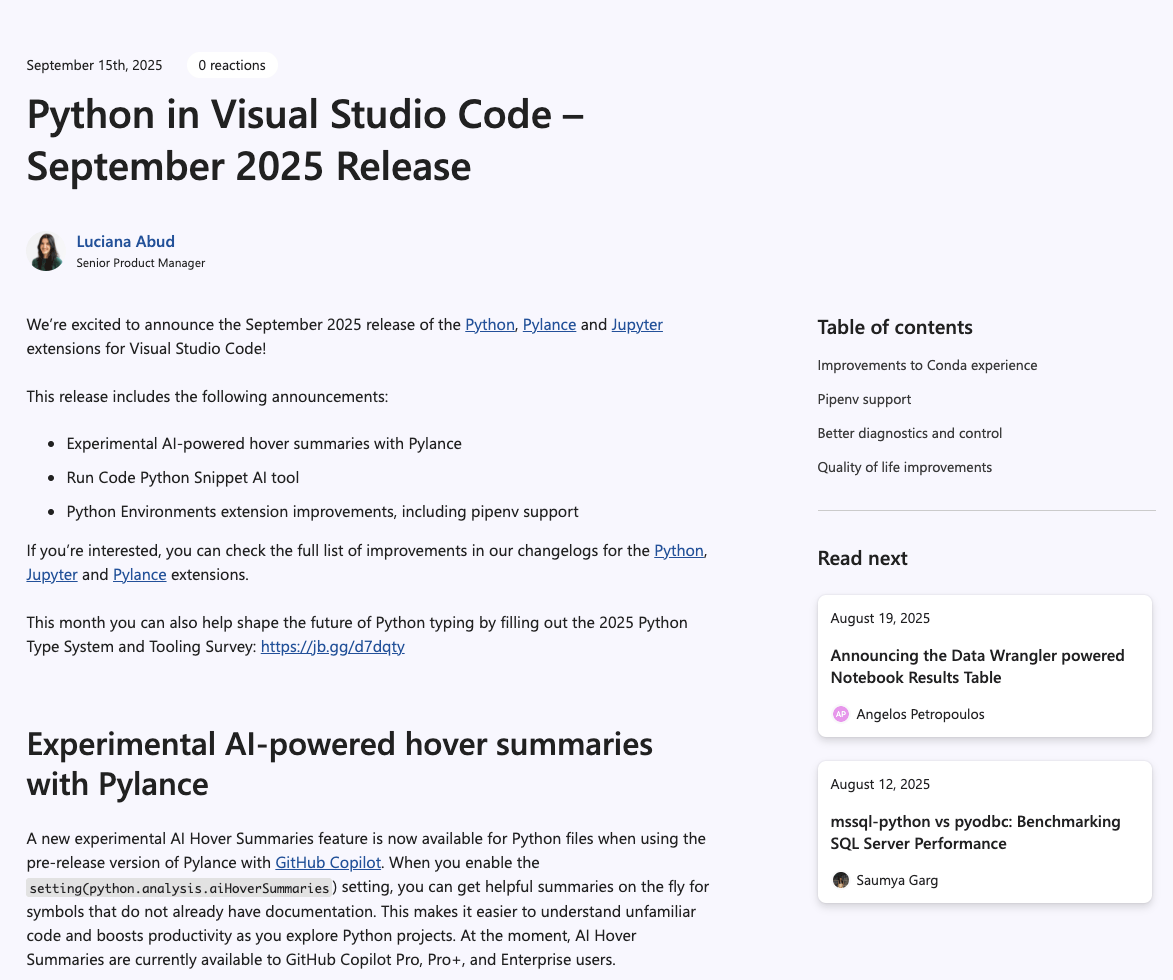The image size is (1173, 980).
Task: Open the Pylance changelog link
Action: (140, 574)
